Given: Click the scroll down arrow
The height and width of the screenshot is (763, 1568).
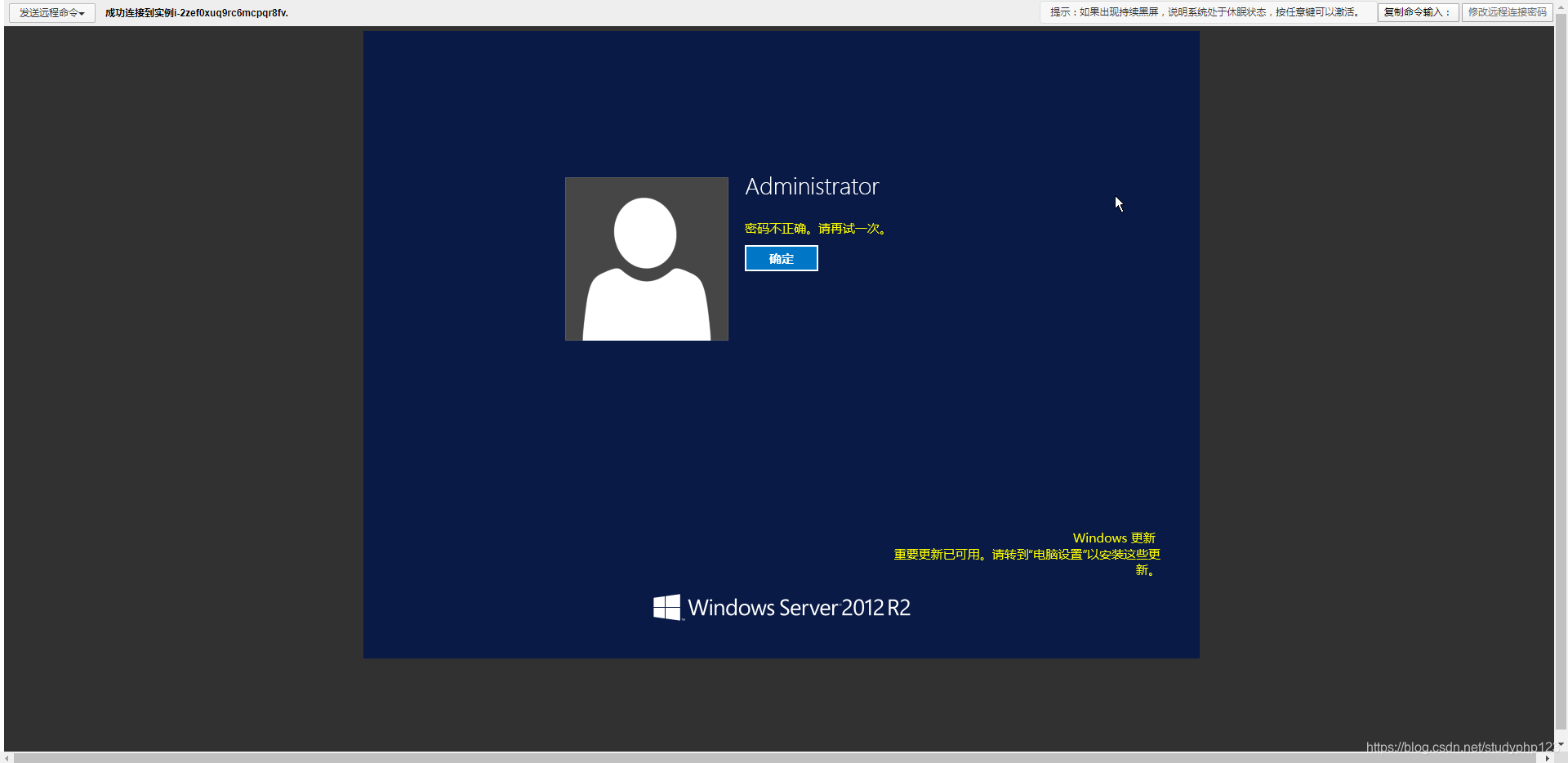Looking at the screenshot, I should pyautogui.click(x=1561, y=744).
